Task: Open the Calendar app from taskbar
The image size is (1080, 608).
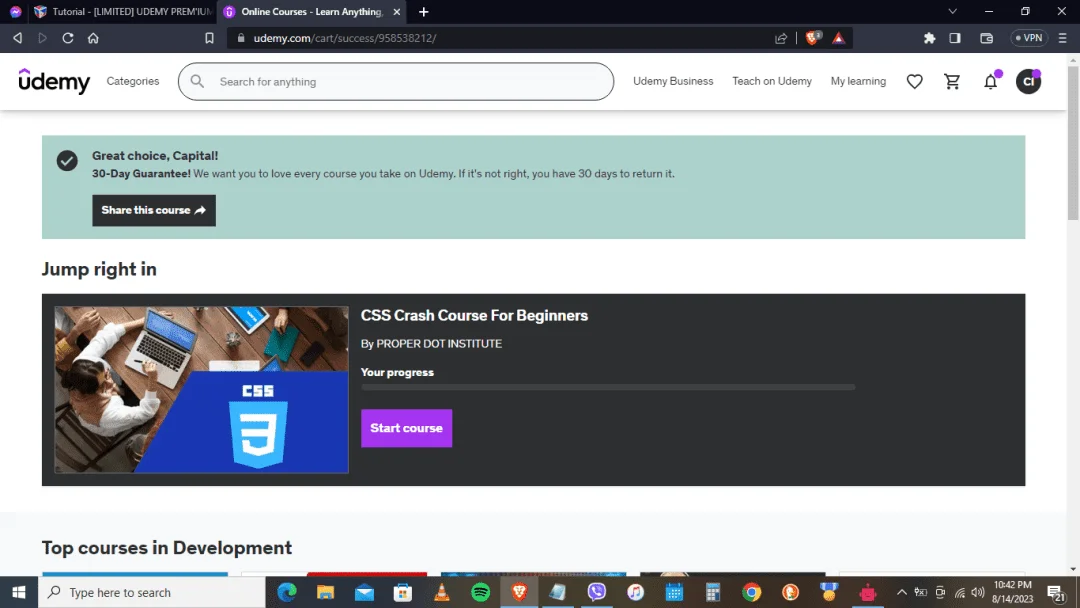Action: coord(674,592)
